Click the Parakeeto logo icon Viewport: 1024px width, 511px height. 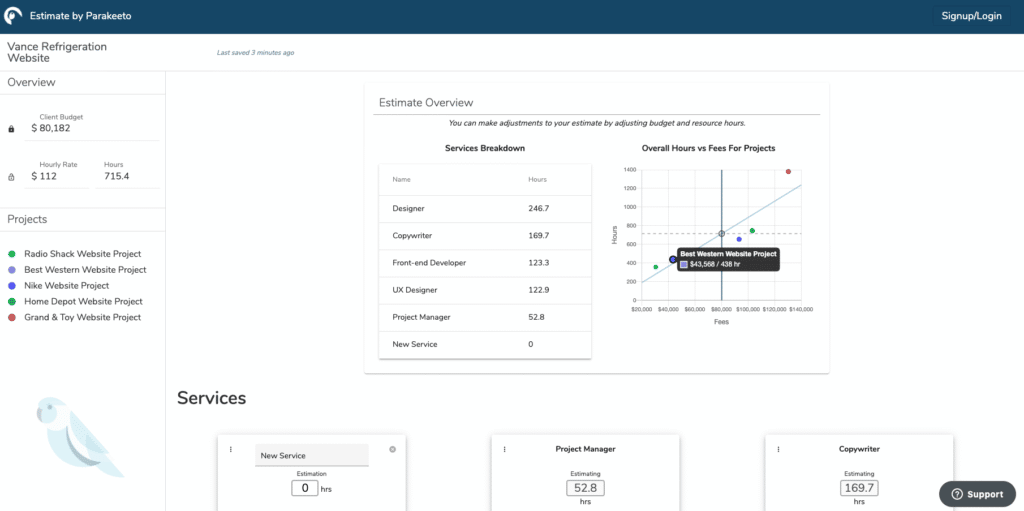(x=14, y=16)
